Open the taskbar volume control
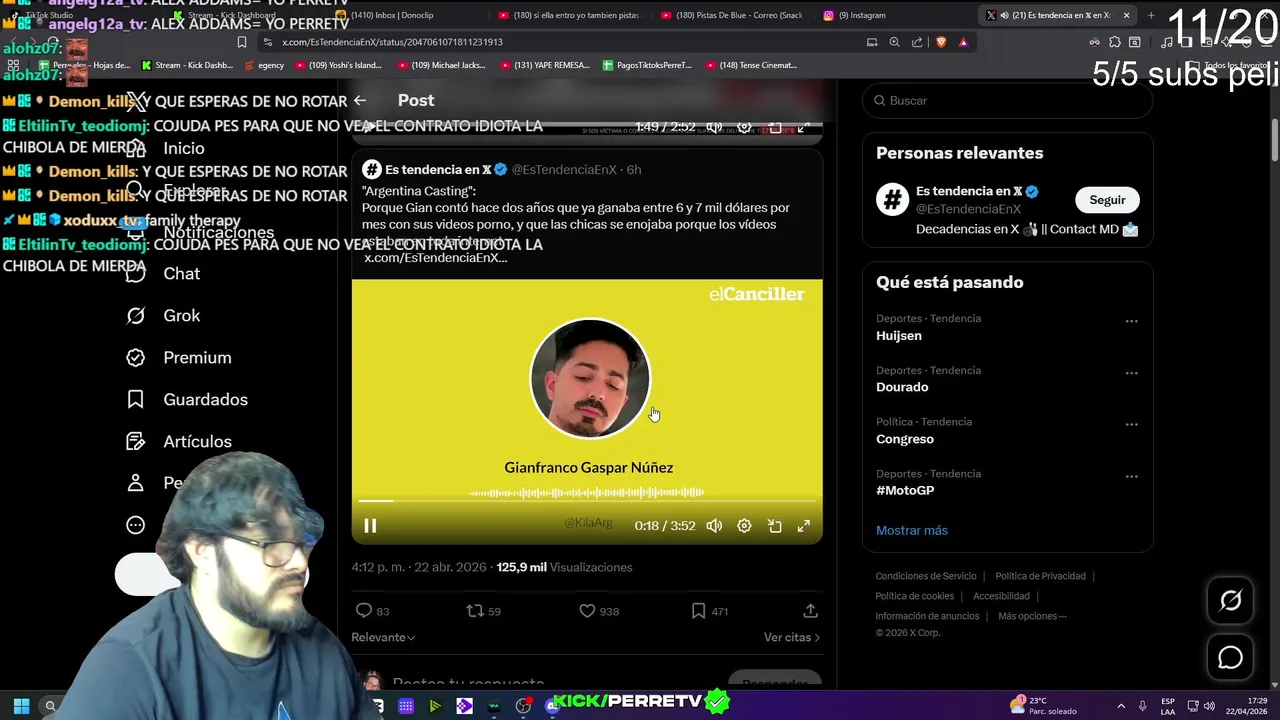The width and height of the screenshot is (1280, 720). point(1209,706)
